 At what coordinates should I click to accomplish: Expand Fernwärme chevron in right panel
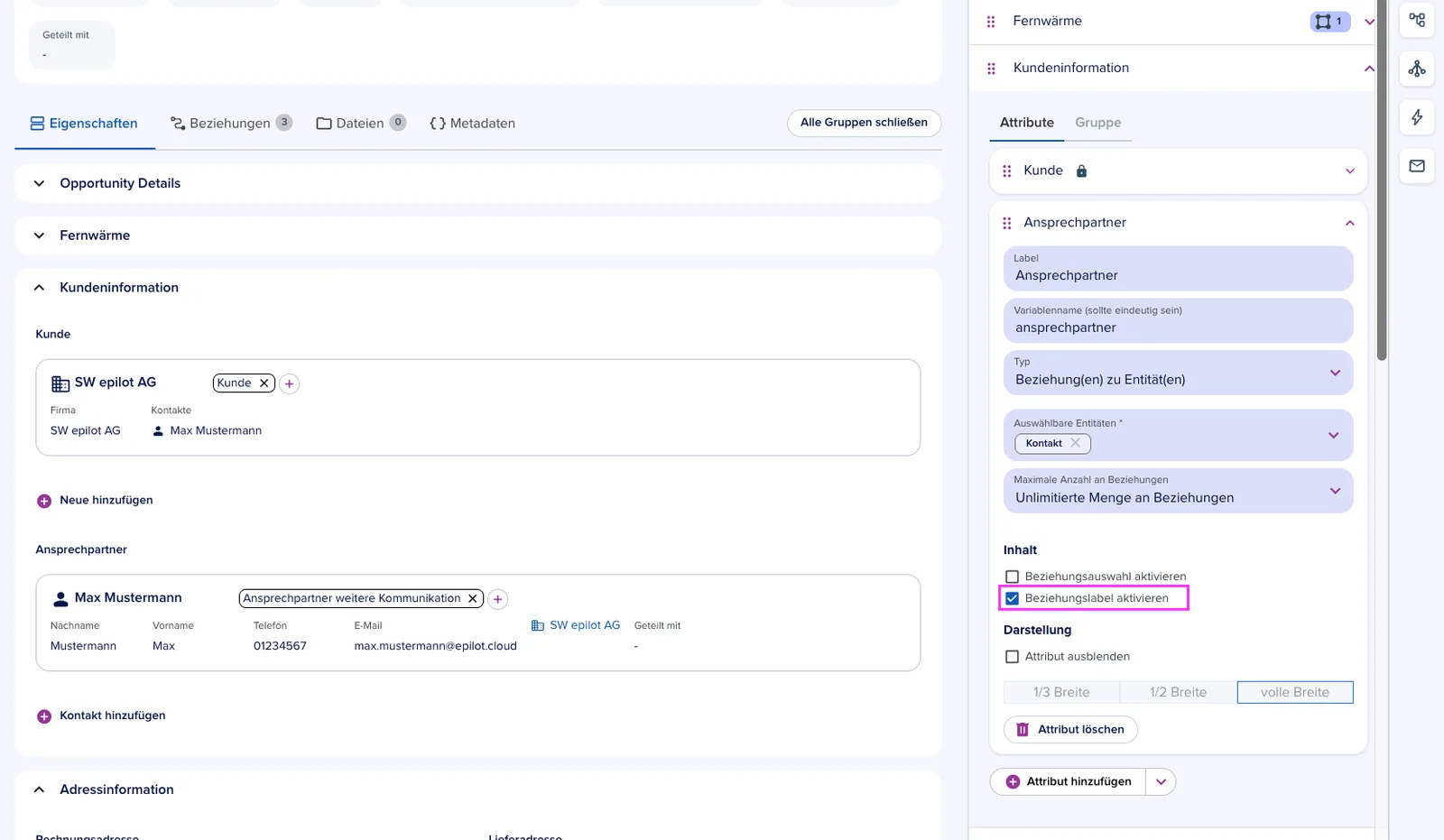click(1369, 22)
